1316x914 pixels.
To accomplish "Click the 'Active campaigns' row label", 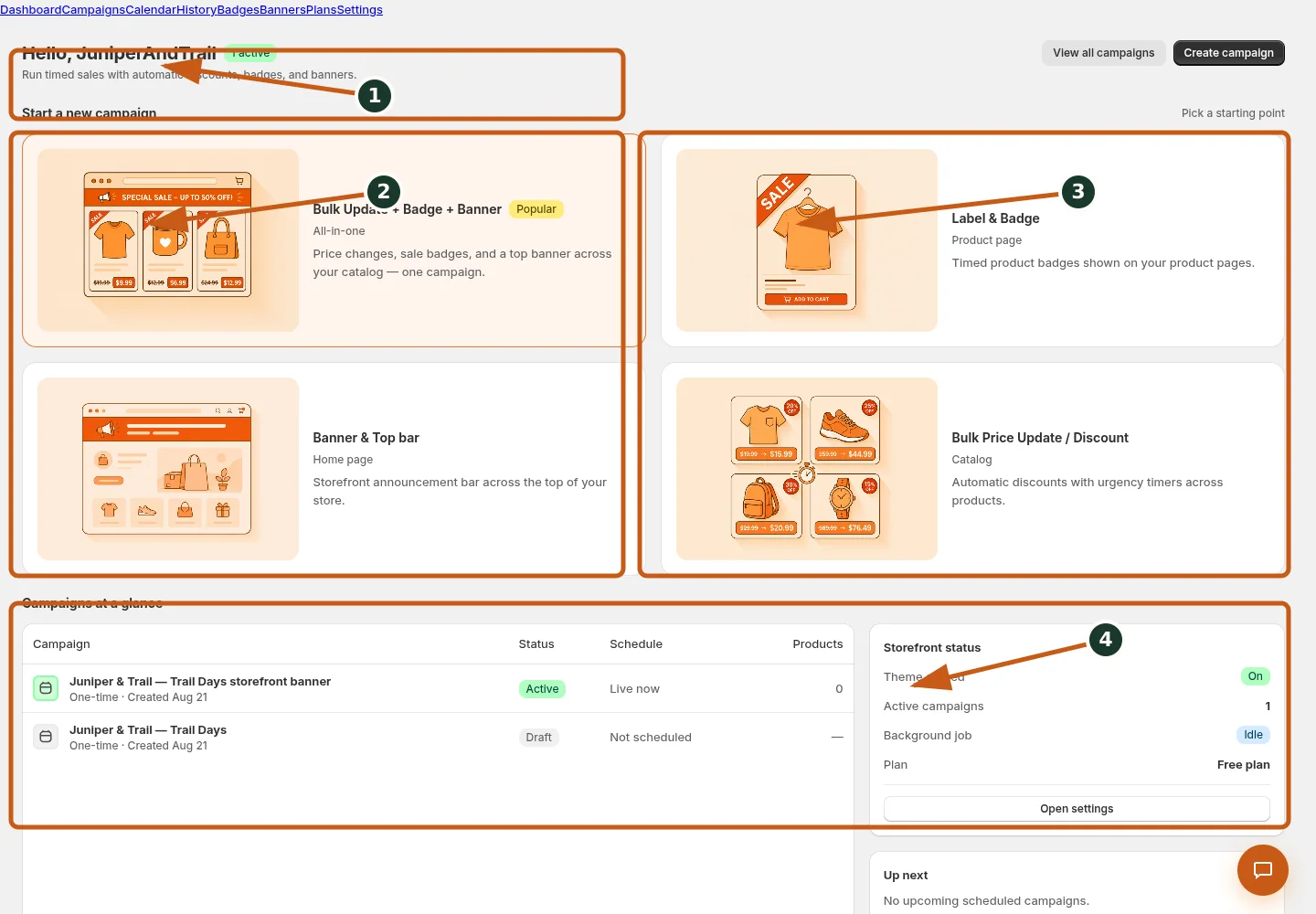I will click(934, 707).
